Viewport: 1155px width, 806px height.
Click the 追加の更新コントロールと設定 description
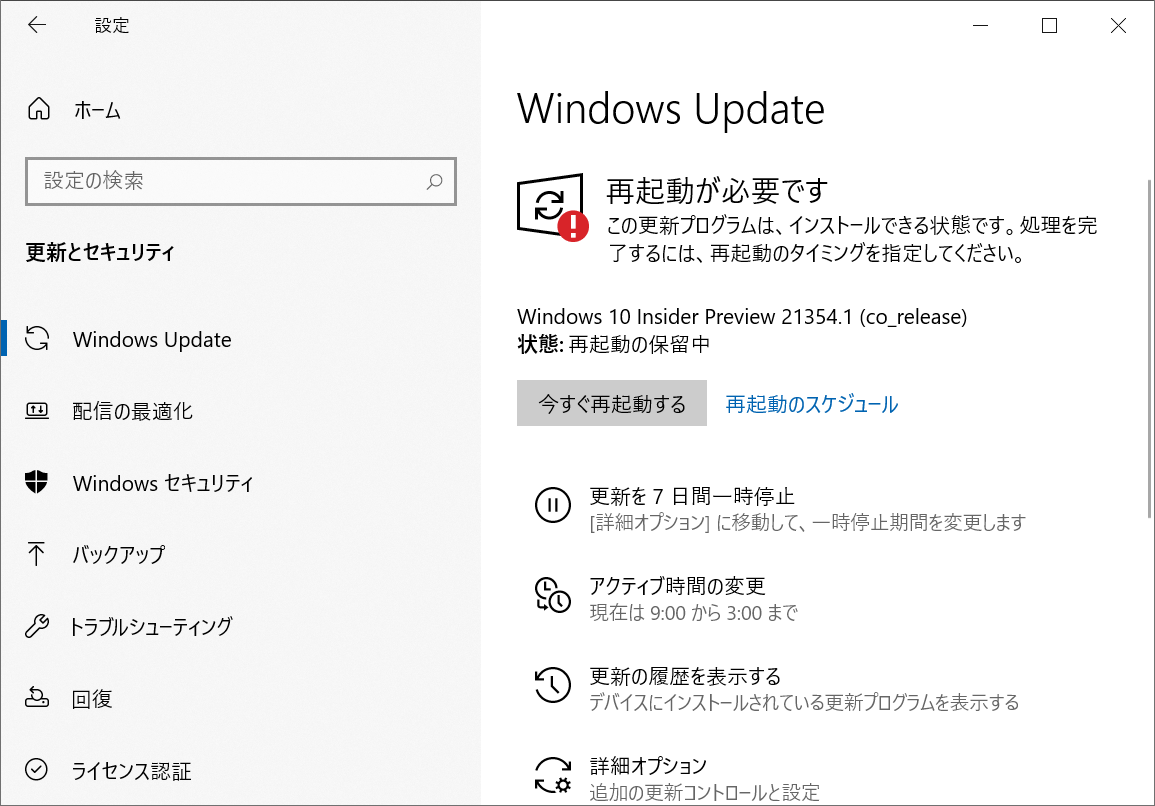pyautogui.click(x=704, y=793)
